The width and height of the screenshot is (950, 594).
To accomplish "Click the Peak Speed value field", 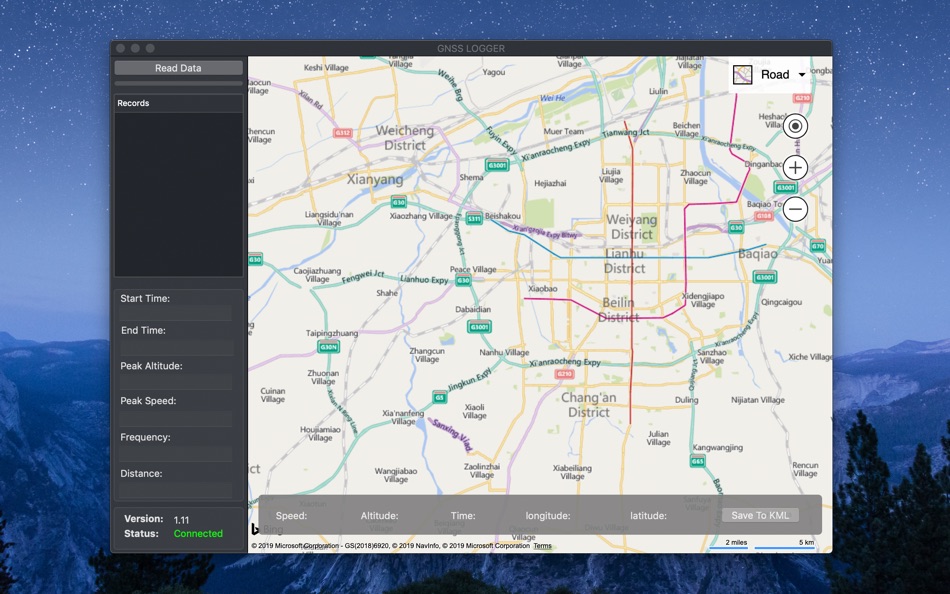I will [x=176, y=417].
